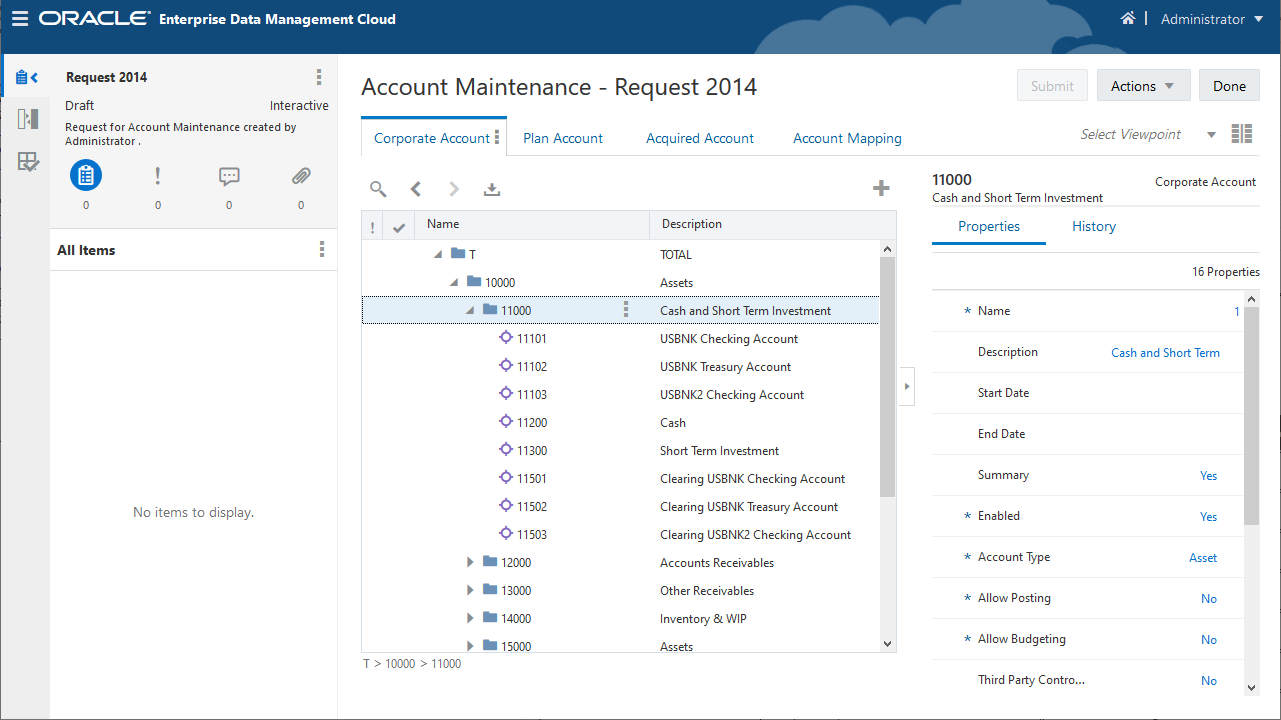Open the Select Viewpoint dropdown
The height and width of the screenshot is (720, 1281).
1211,135
